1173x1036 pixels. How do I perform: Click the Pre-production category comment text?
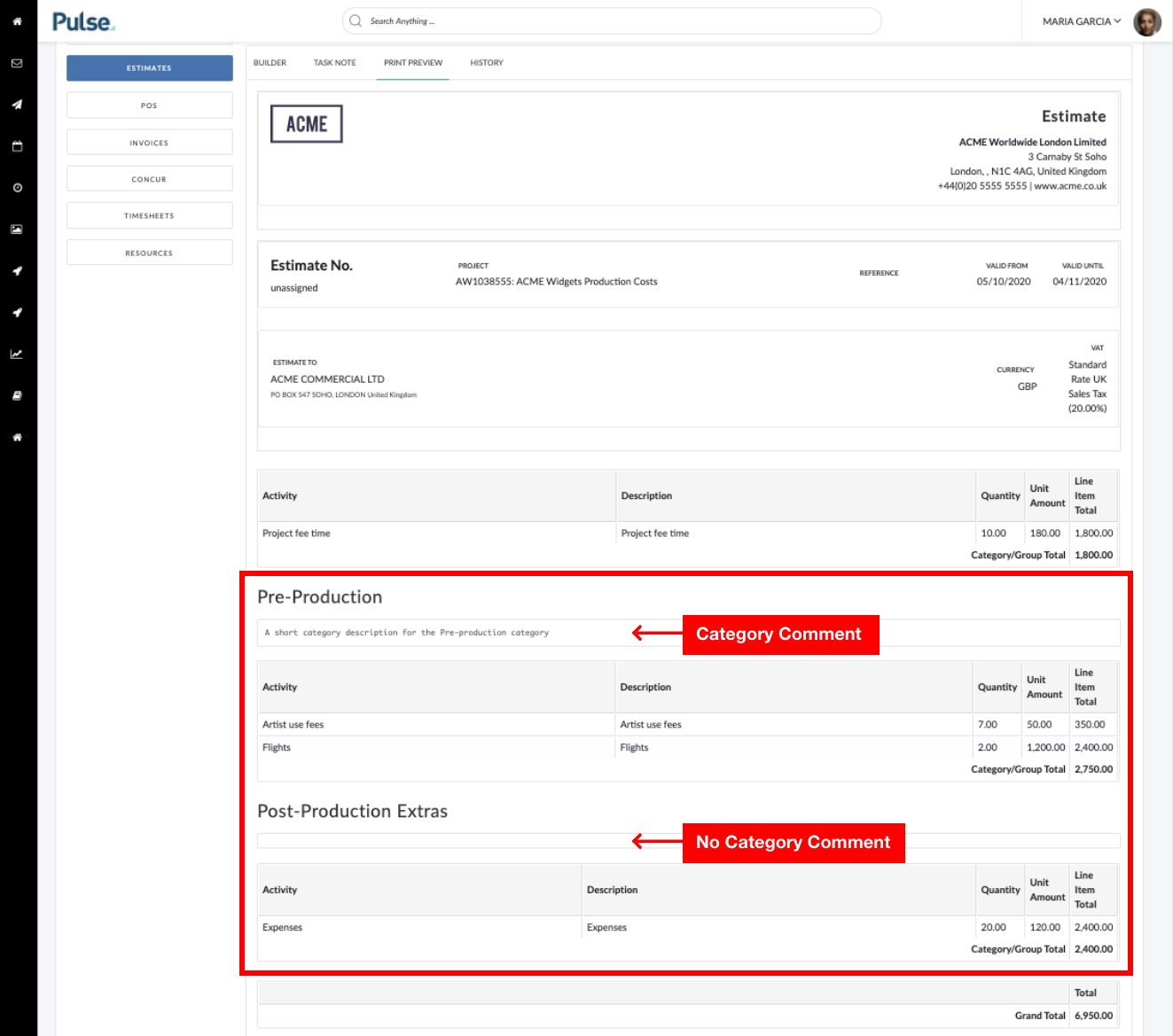[x=406, y=633]
